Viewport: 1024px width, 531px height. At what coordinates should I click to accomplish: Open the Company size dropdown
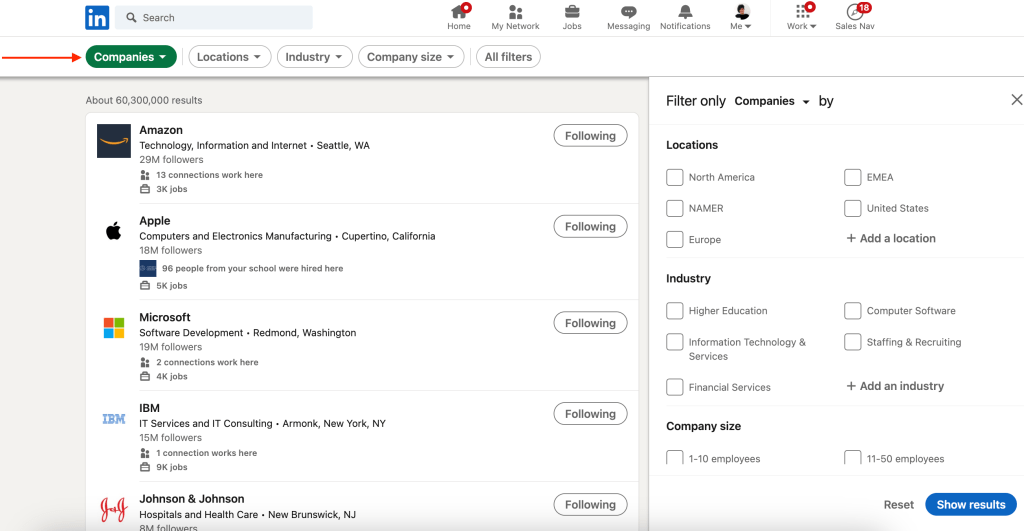(410, 57)
